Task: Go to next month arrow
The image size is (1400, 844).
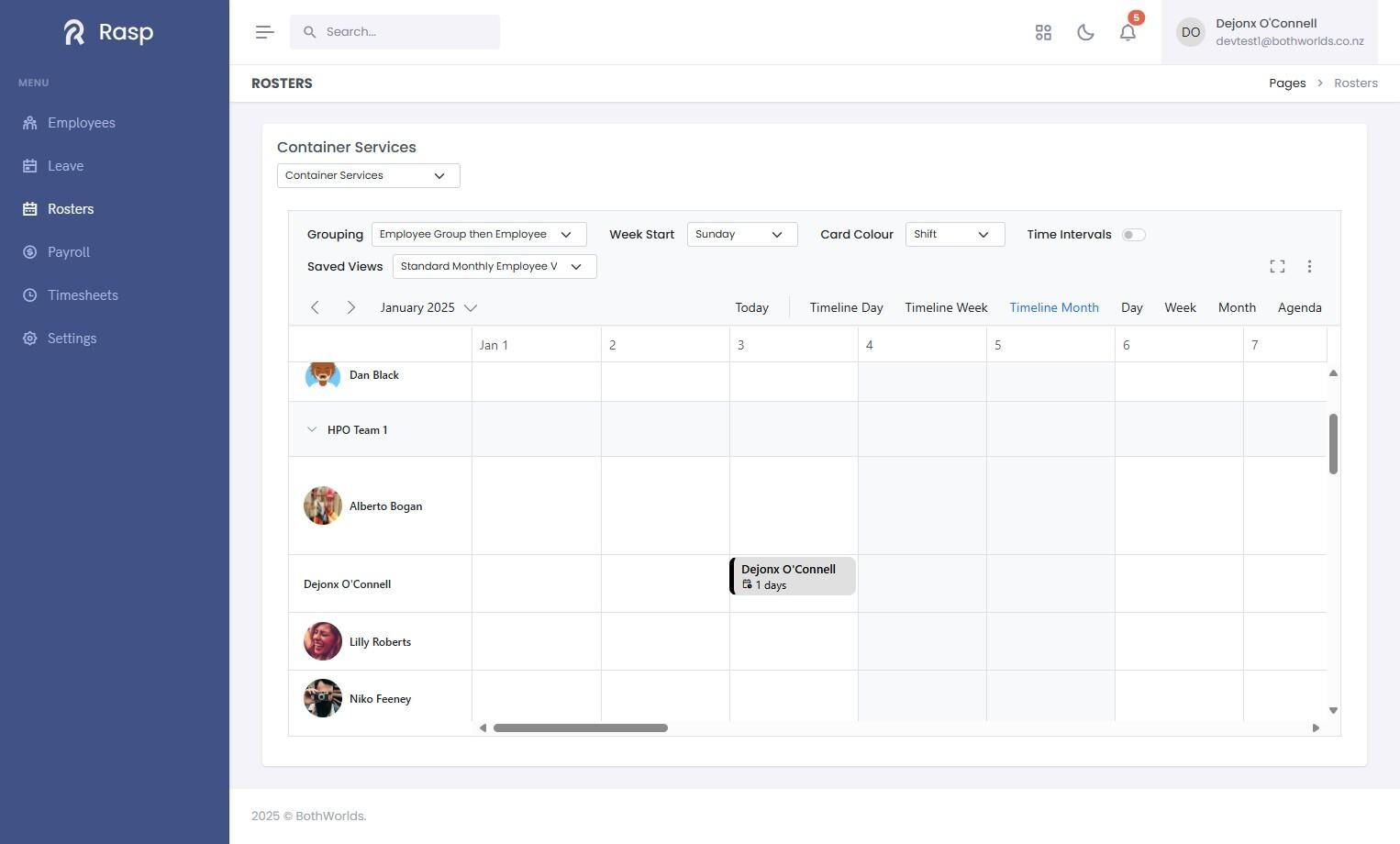Action: click(350, 307)
